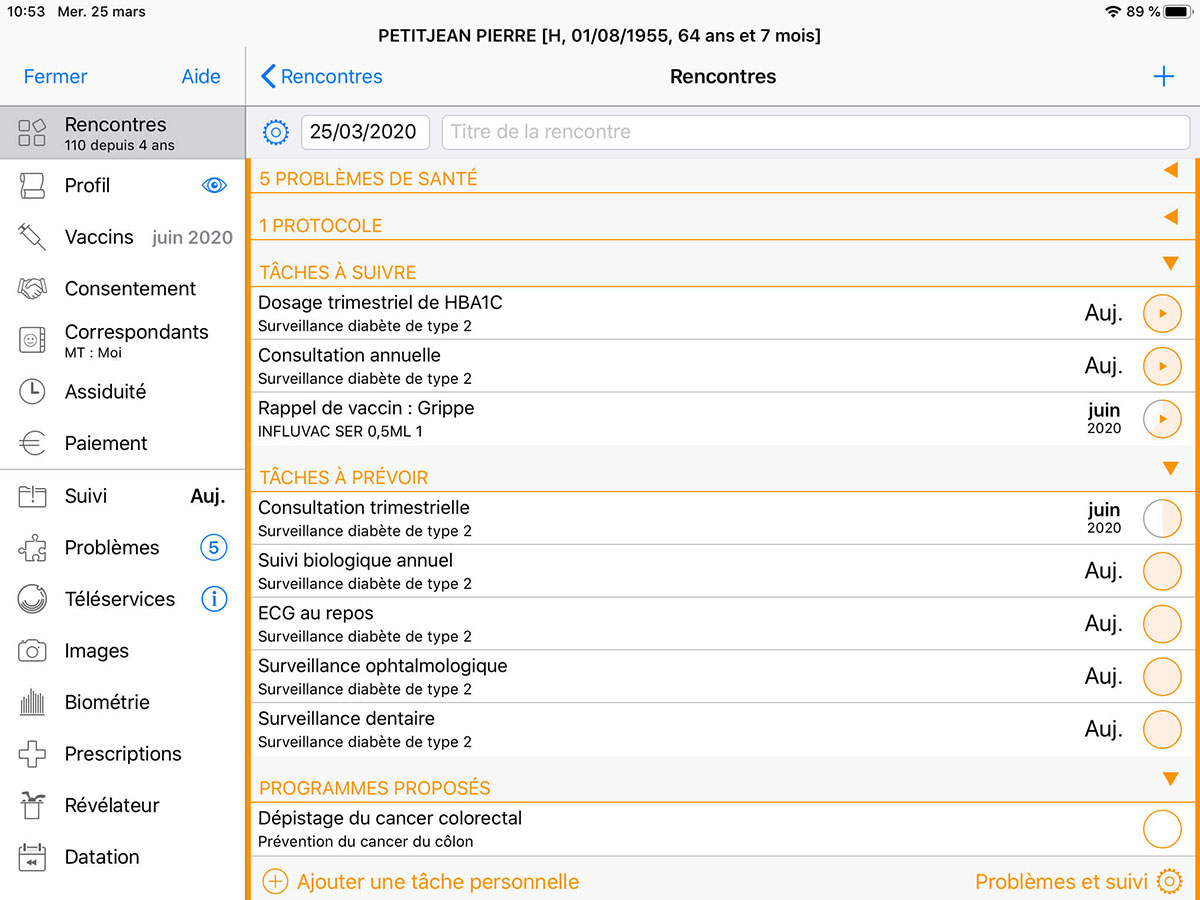The height and width of the screenshot is (900, 1200).
Task: Toggle the Profil eye visibility icon
Action: 214,186
